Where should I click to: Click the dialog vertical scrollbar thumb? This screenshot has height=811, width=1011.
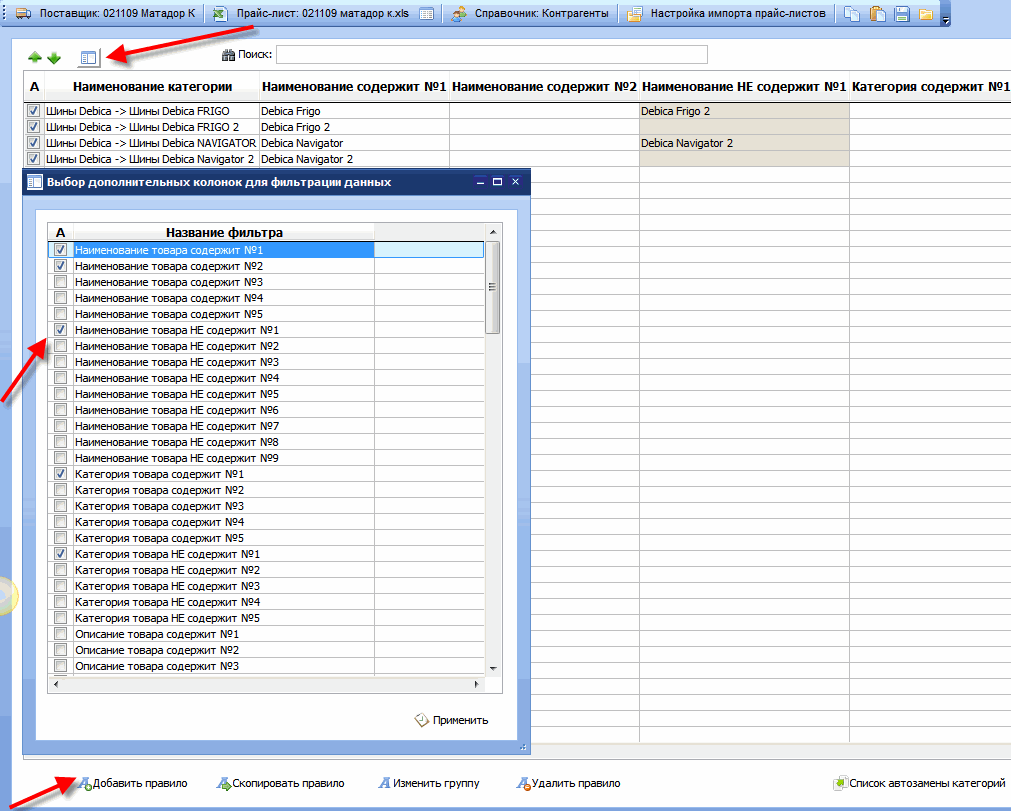coord(493,288)
